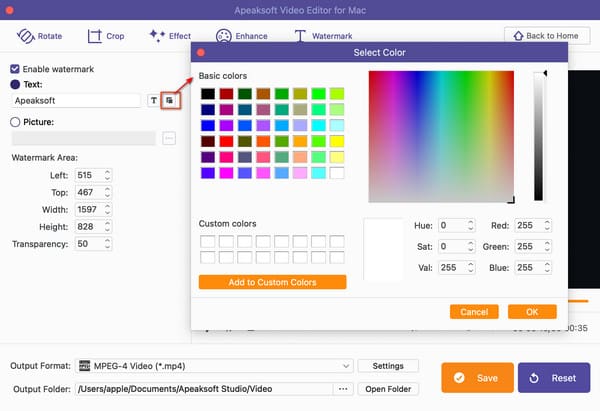Click Back to Home button
The image size is (600, 411).
547,36
